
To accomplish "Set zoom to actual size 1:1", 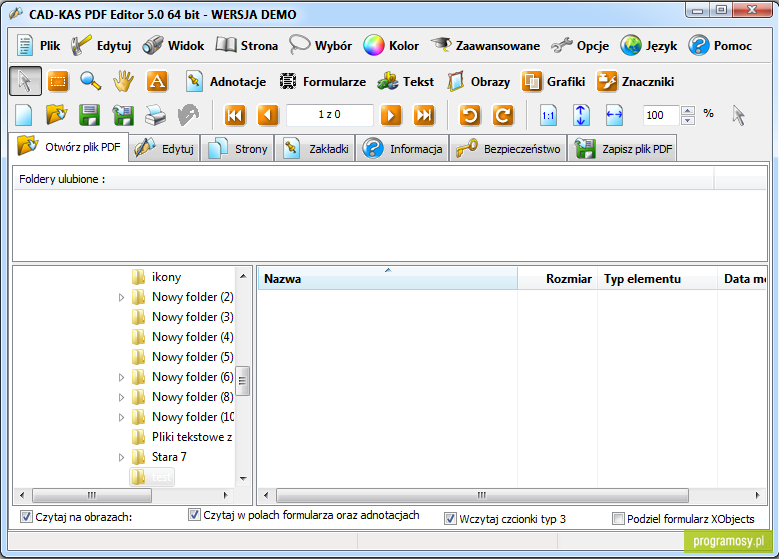I will pyautogui.click(x=548, y=115).
